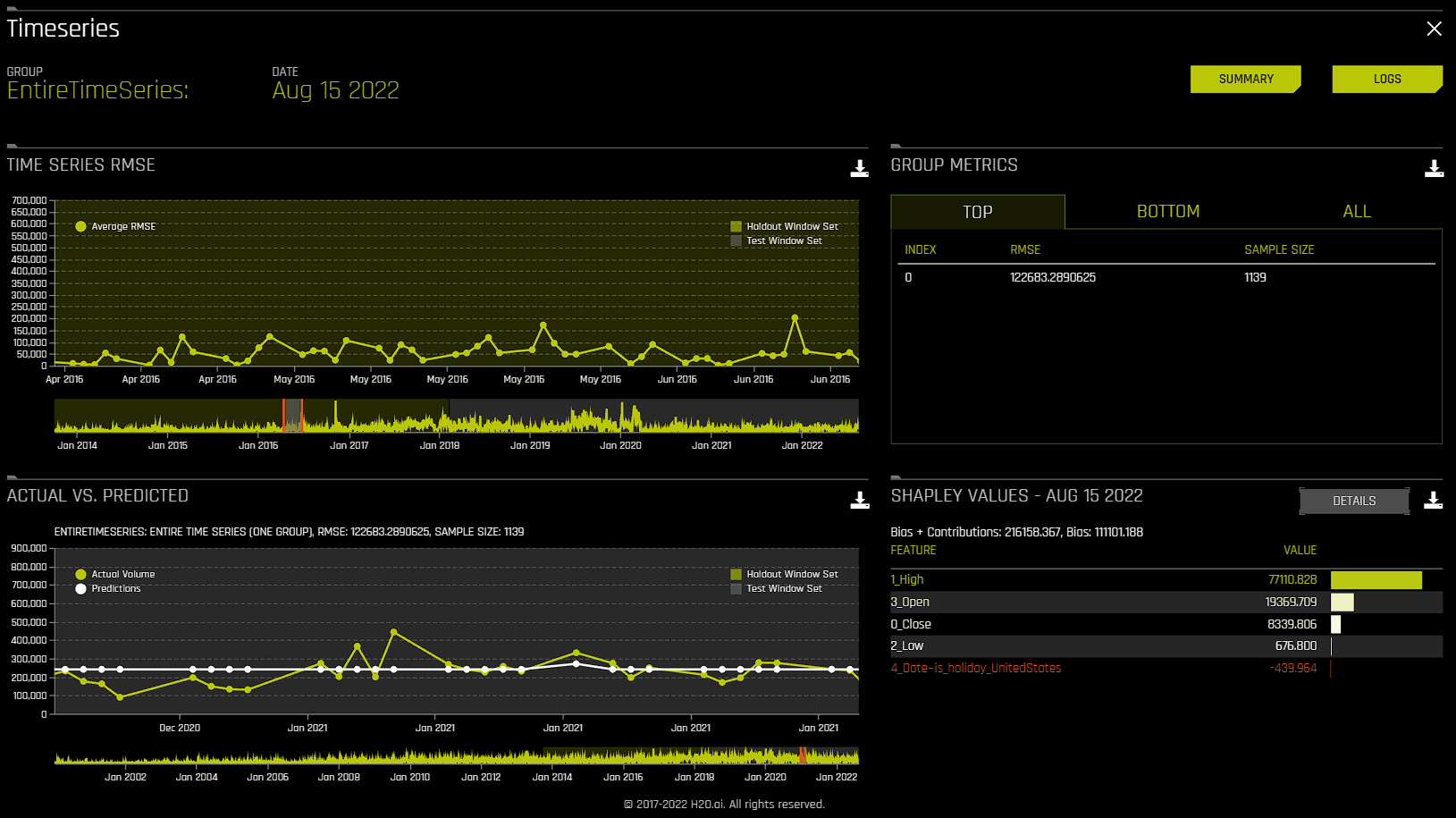Download the Actual vs. Predicted chart
This screenshot has height=818, width=1456.
click(859, 500)
